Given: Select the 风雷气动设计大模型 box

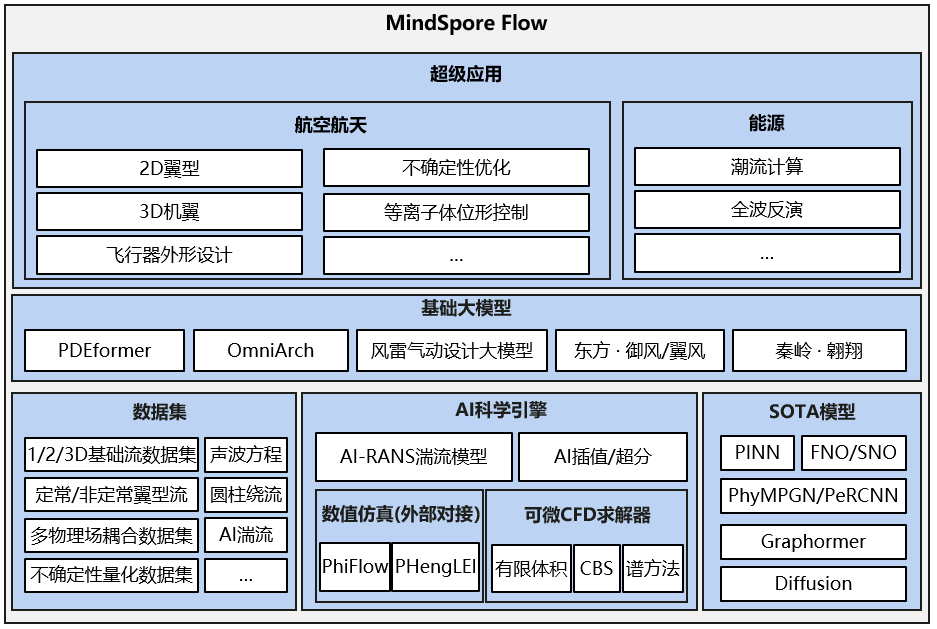Looking at the screenshot, I should pyautogui.click(x=452, y=351).
